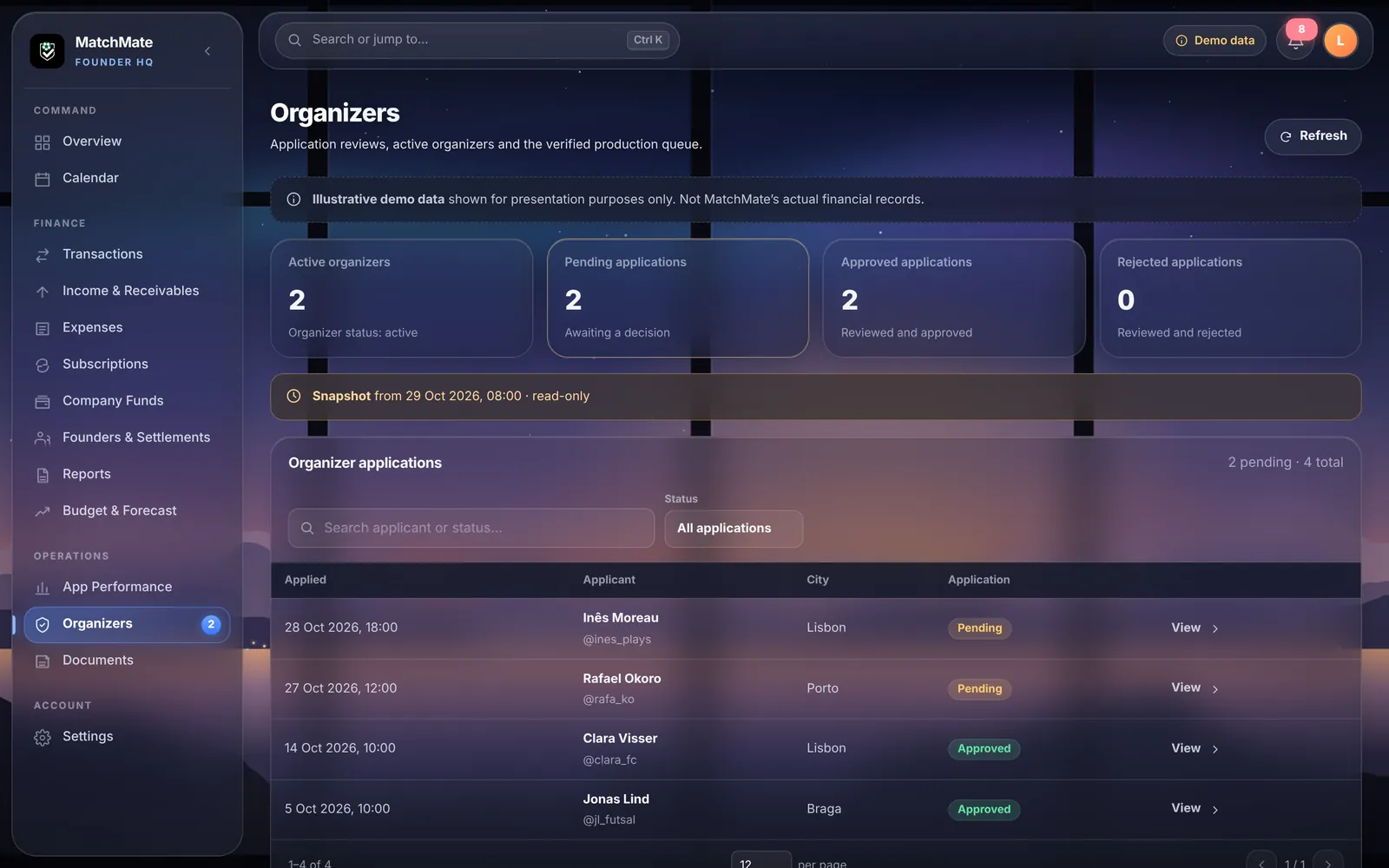Viewport: 1389px width, 868px height.
Task: Open Founders & Settlements page
Action: [127, 437]
